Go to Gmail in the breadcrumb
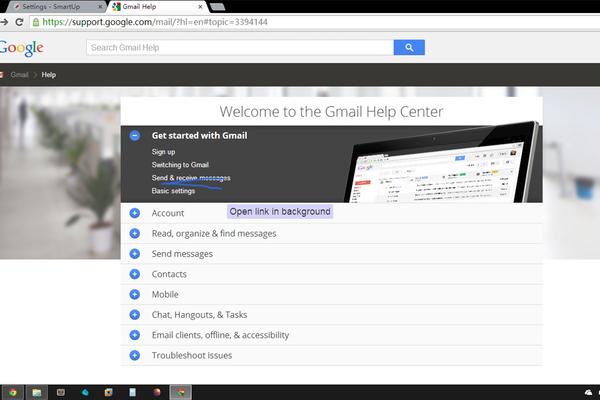 tap(19, 75)
